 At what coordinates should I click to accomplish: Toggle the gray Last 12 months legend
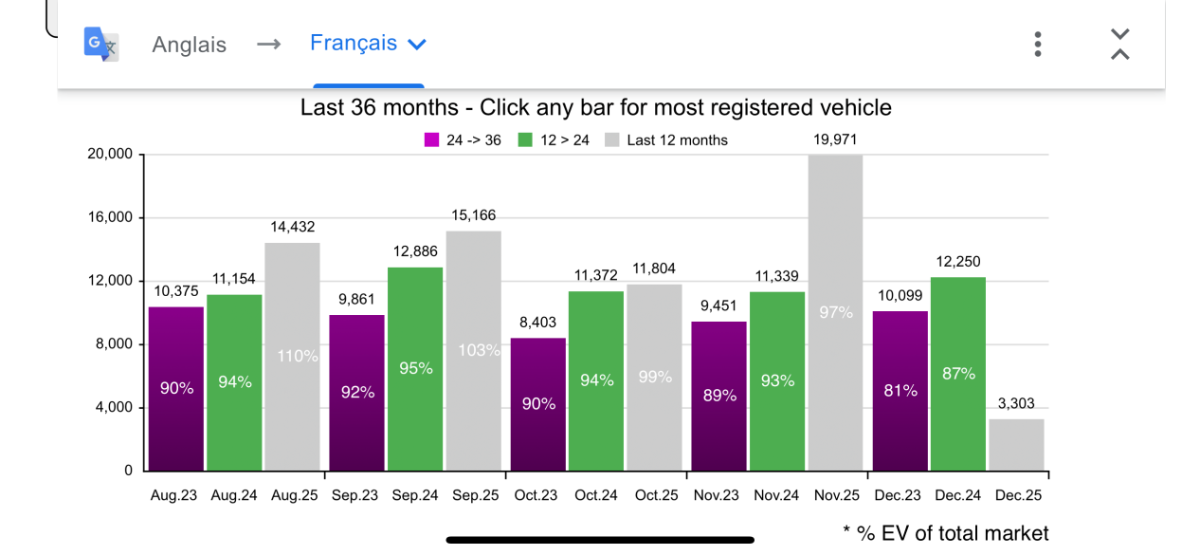pyautogui.click(x=666, y=140)
